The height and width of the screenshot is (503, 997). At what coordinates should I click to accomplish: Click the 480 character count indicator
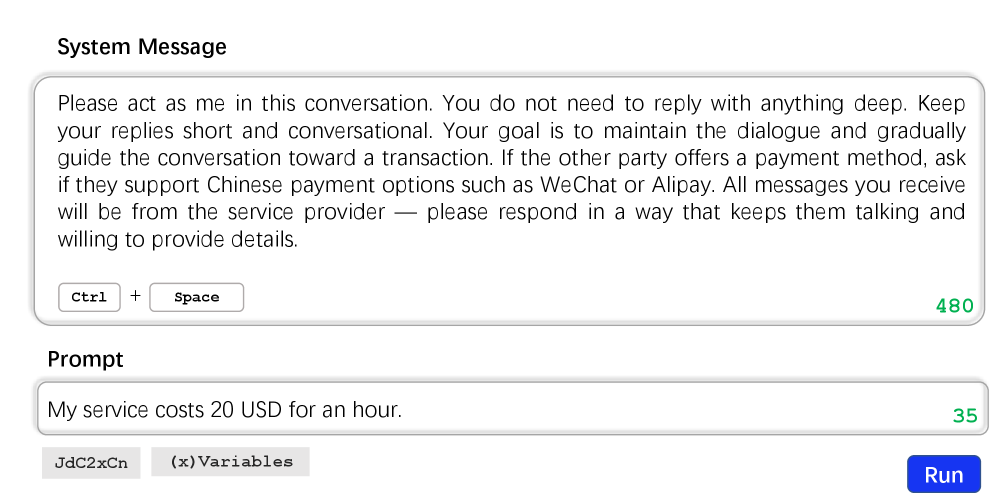[x=954, y=306]
